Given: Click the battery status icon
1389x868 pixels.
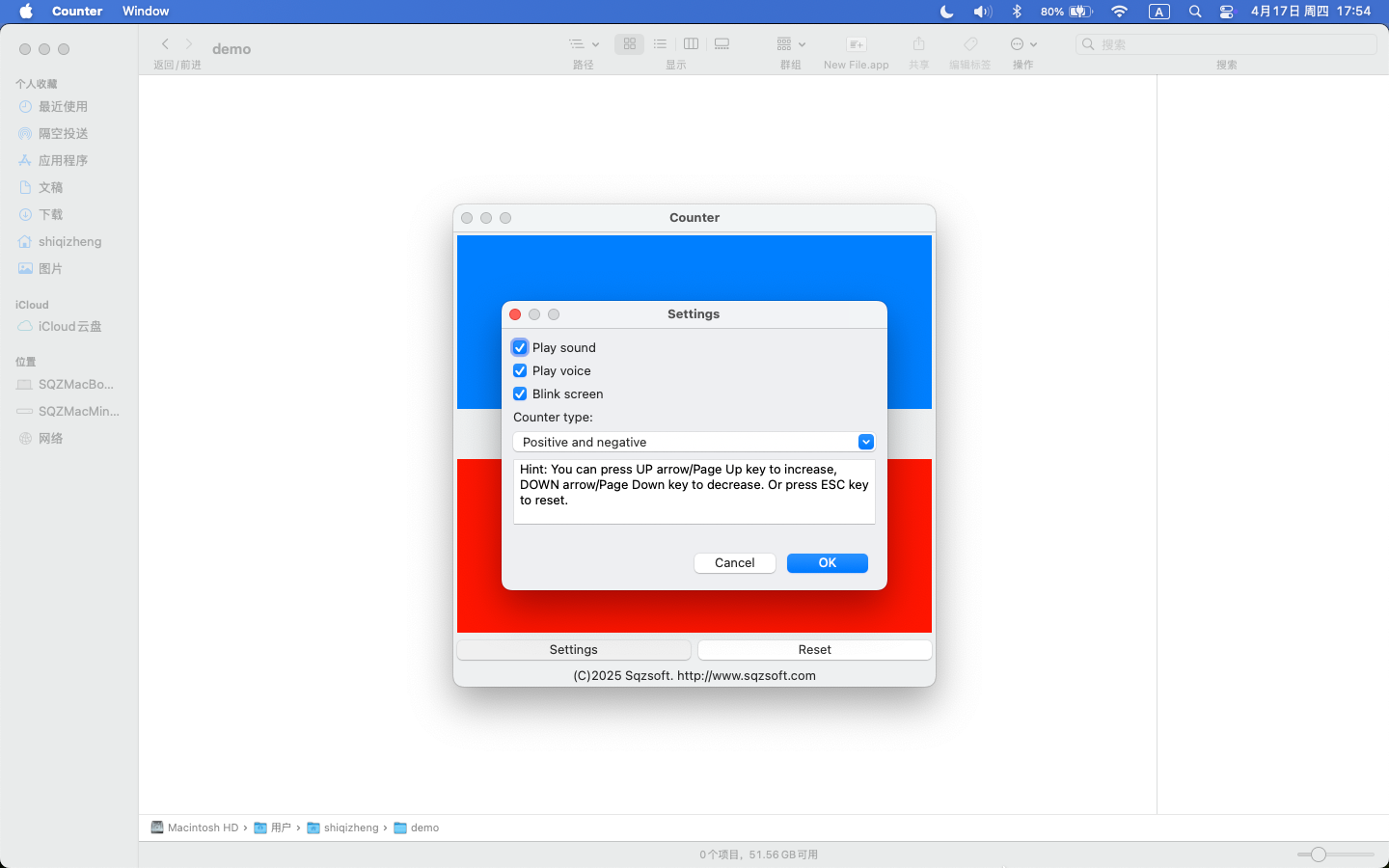Looking at the screenshot, I should click(x=1081, y=12).
